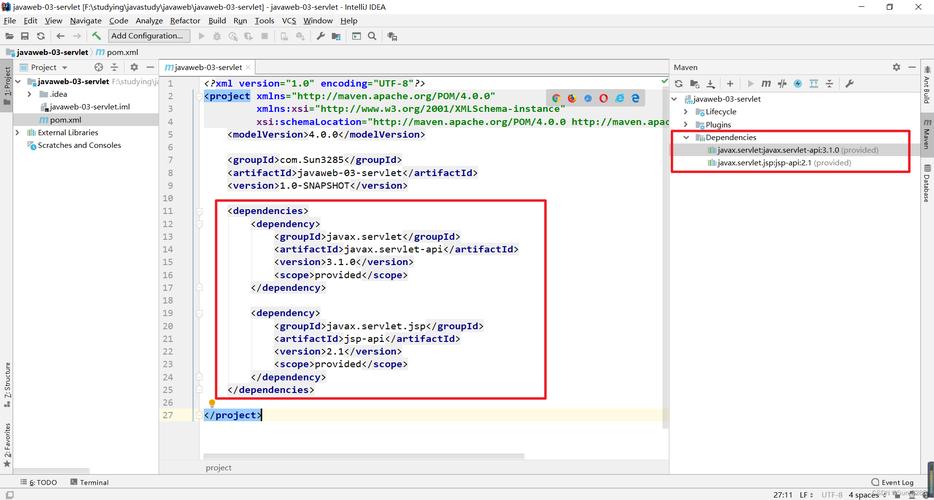Toggle the 1: Project tool window stripe
The height and width of the screenshot is (500, 934).
tap(7, 86)
